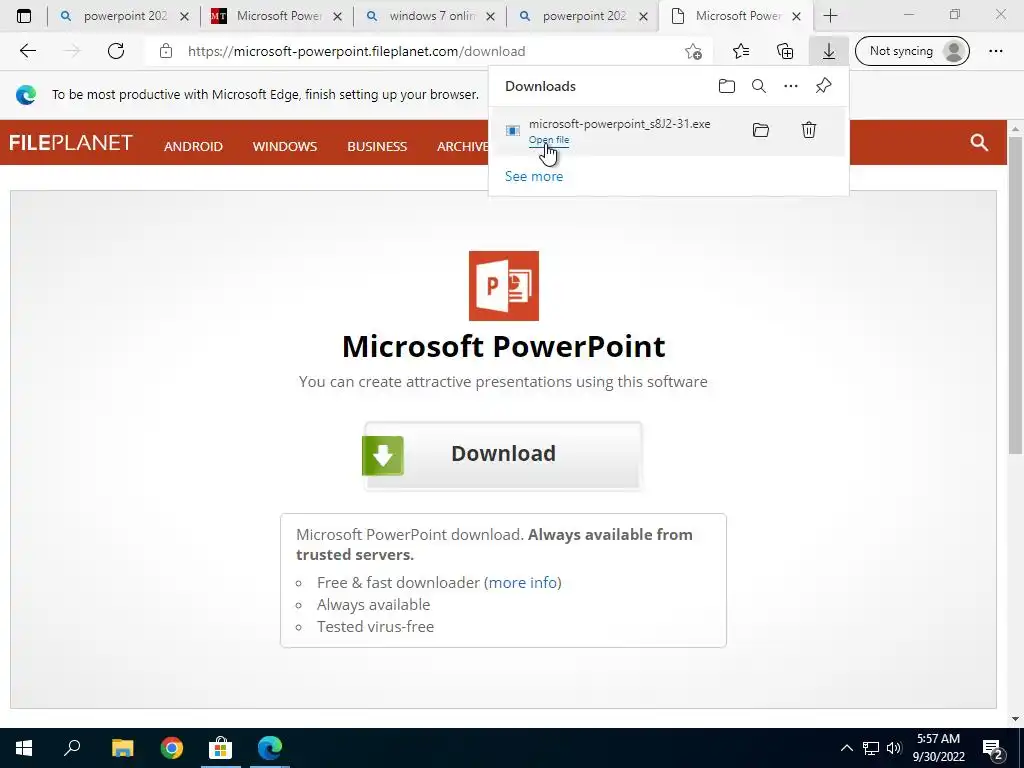Click the green Download button

[x=503, y=455]
